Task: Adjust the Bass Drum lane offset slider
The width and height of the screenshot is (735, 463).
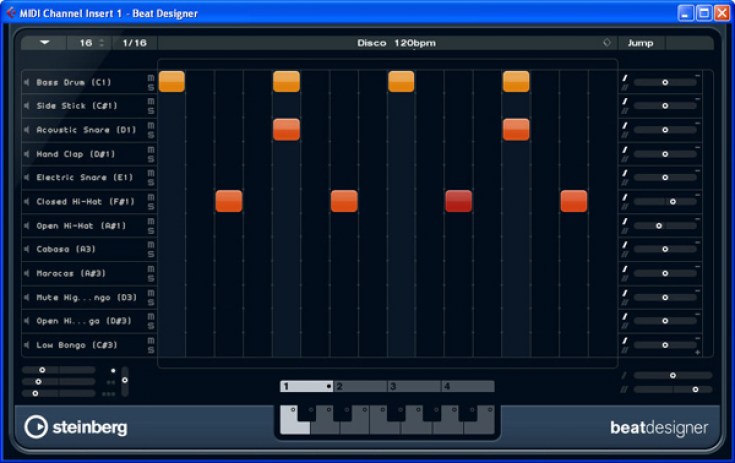Action: 665,82
